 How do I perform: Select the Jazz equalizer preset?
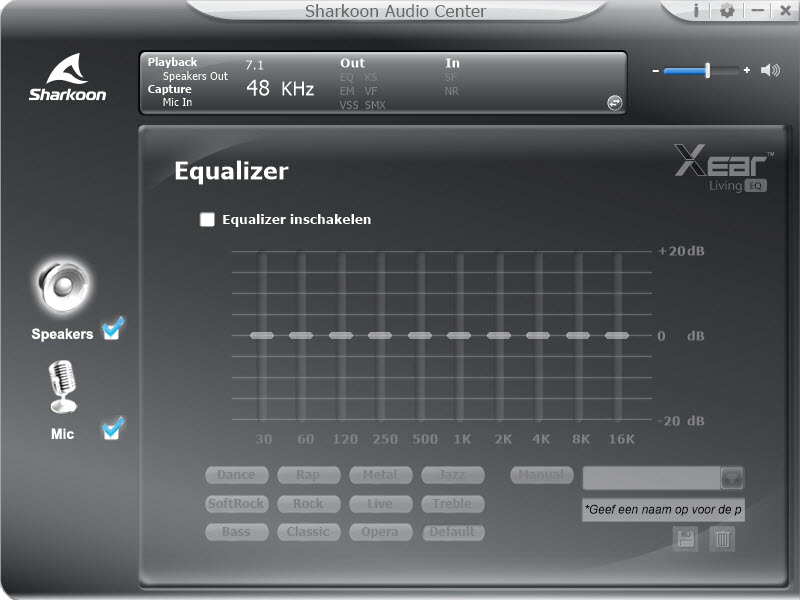[452, 475]
